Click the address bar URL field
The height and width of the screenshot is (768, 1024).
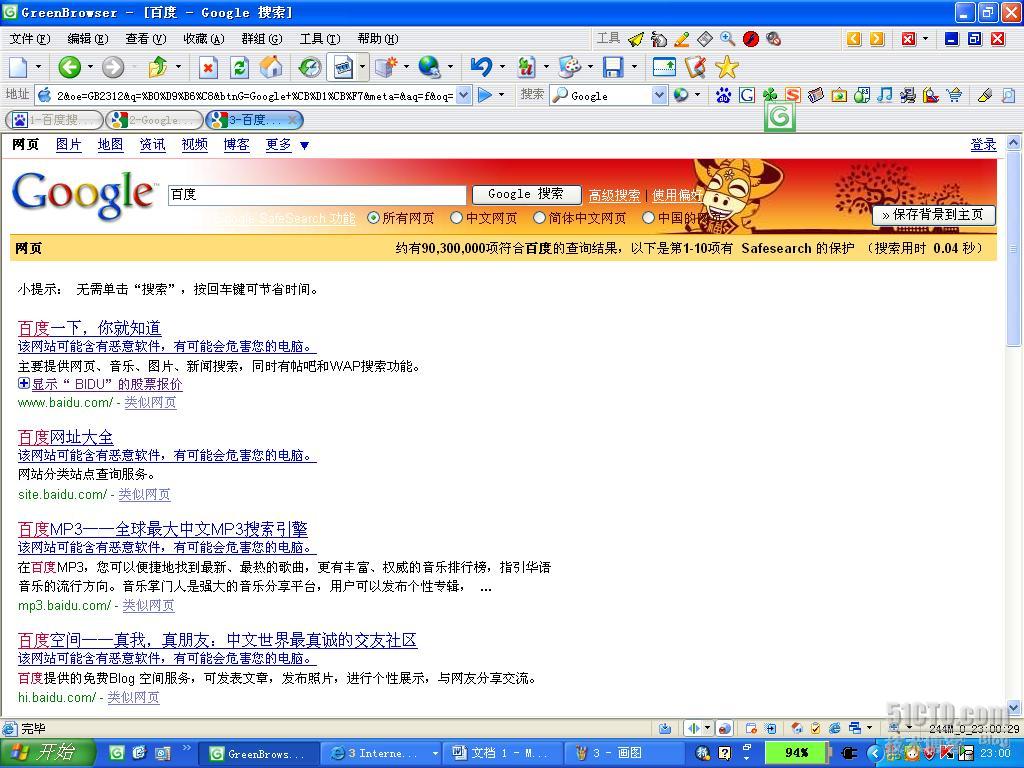click(255, 95)
